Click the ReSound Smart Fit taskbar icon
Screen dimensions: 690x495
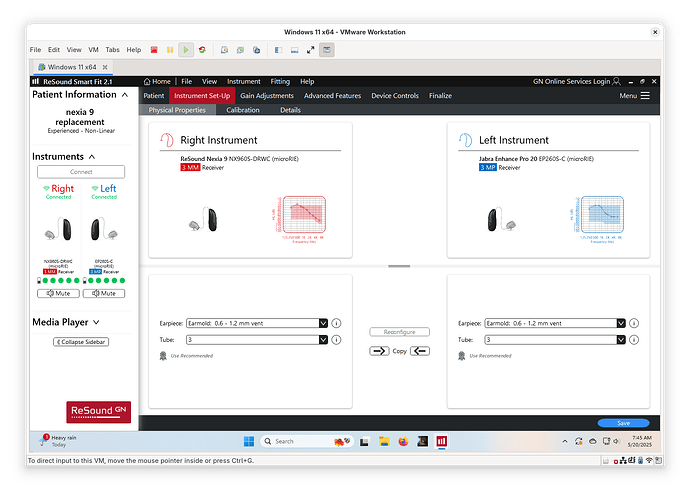click(x=442, y=441)
